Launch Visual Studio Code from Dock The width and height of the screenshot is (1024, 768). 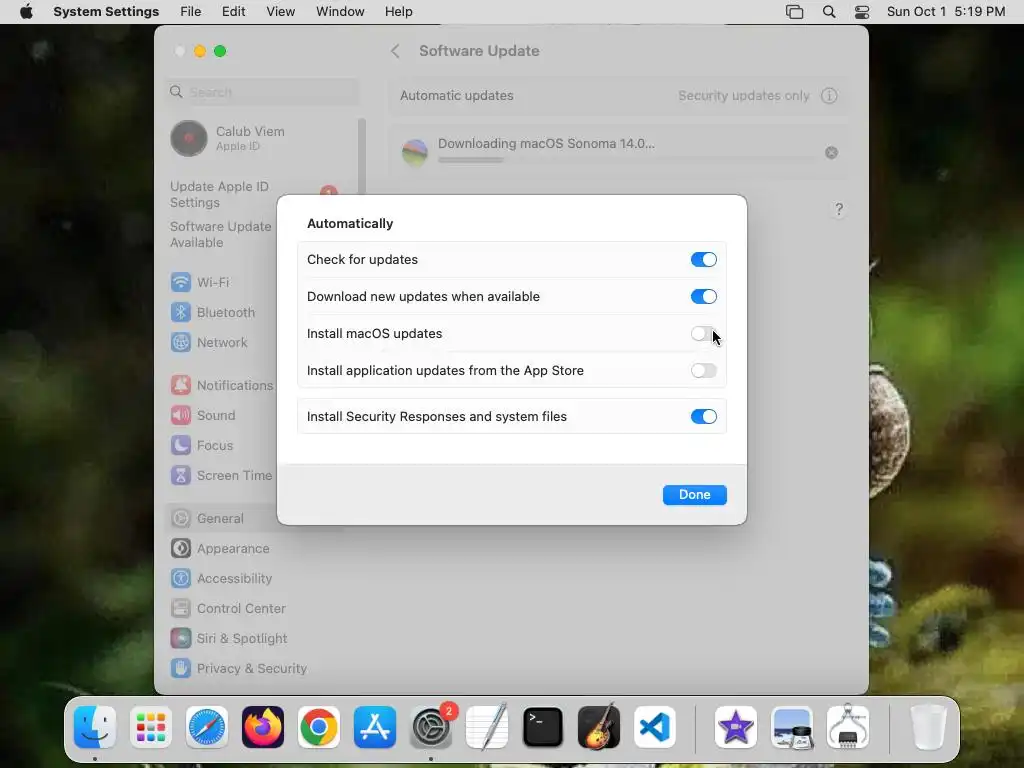tap(655, 727)
